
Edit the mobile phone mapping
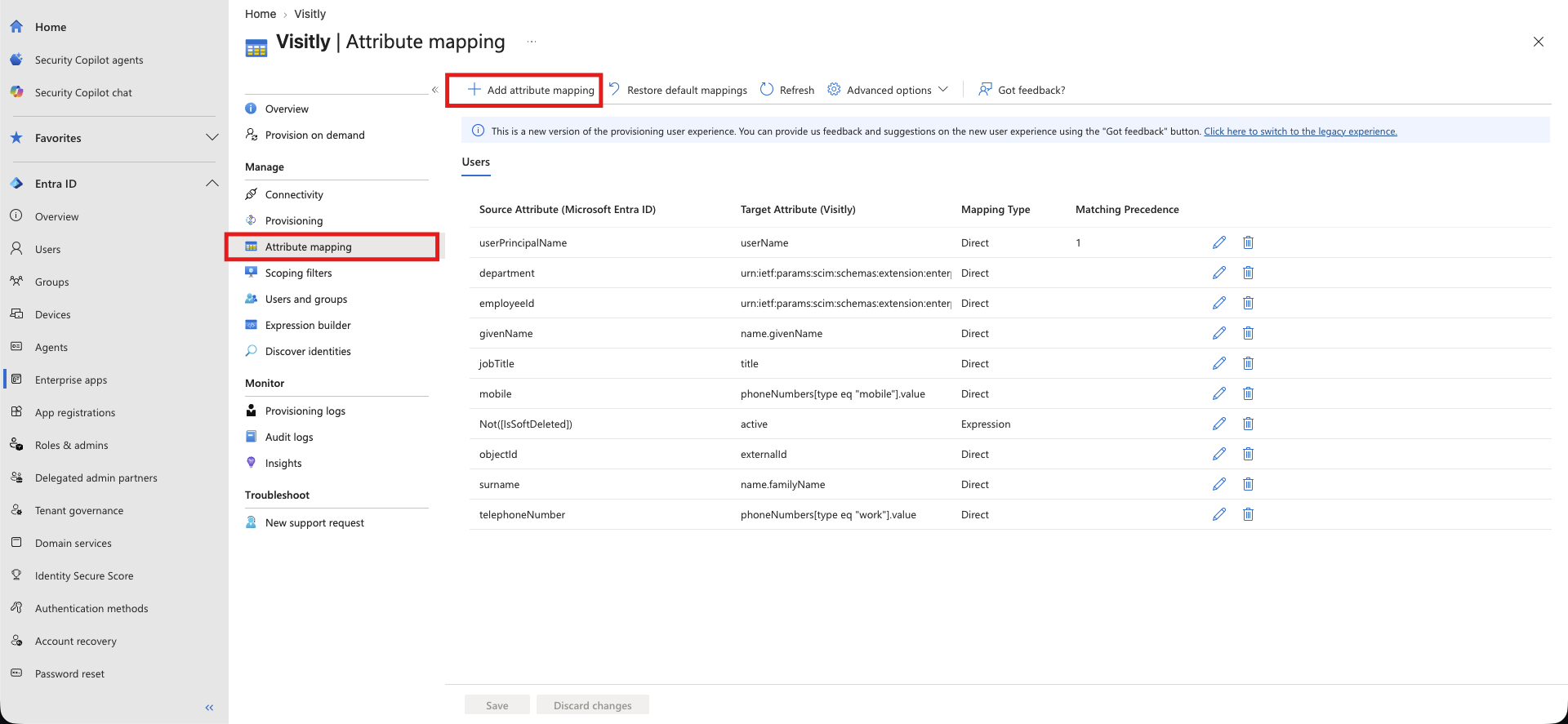1219,393
